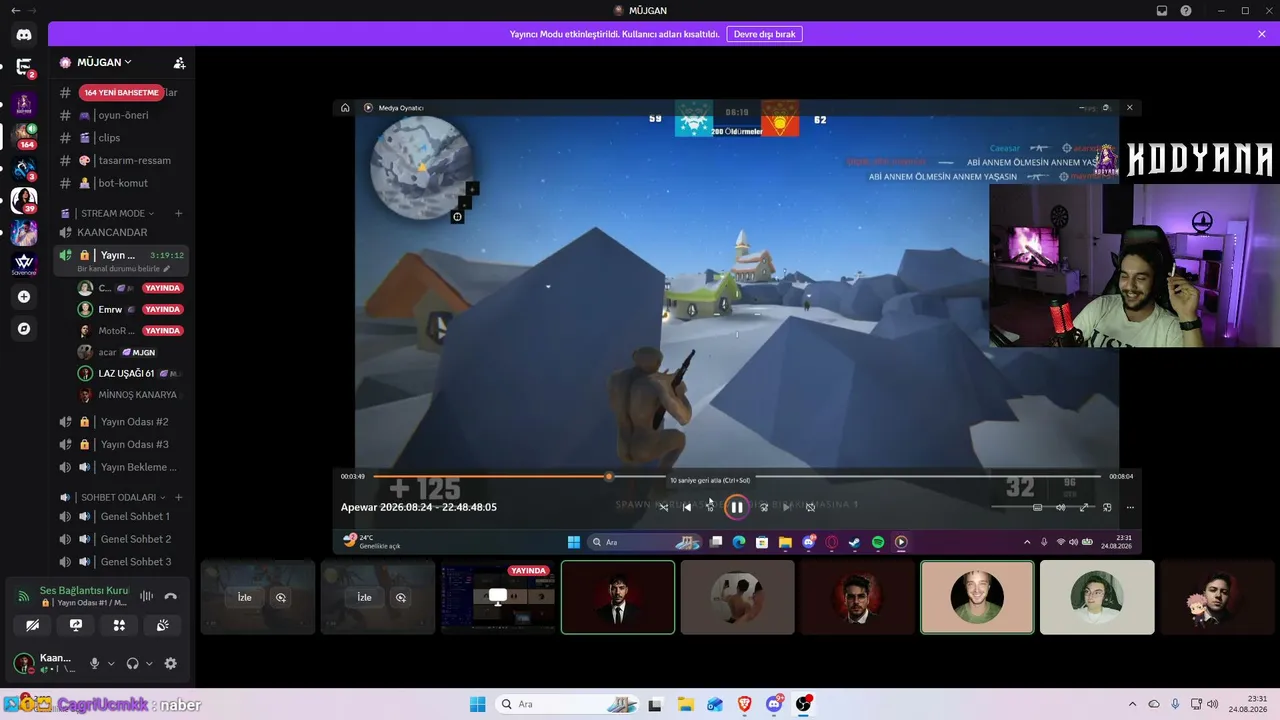Add a channel to the STREAM MODE category
1280x720 pixels.
click(179, 213)
